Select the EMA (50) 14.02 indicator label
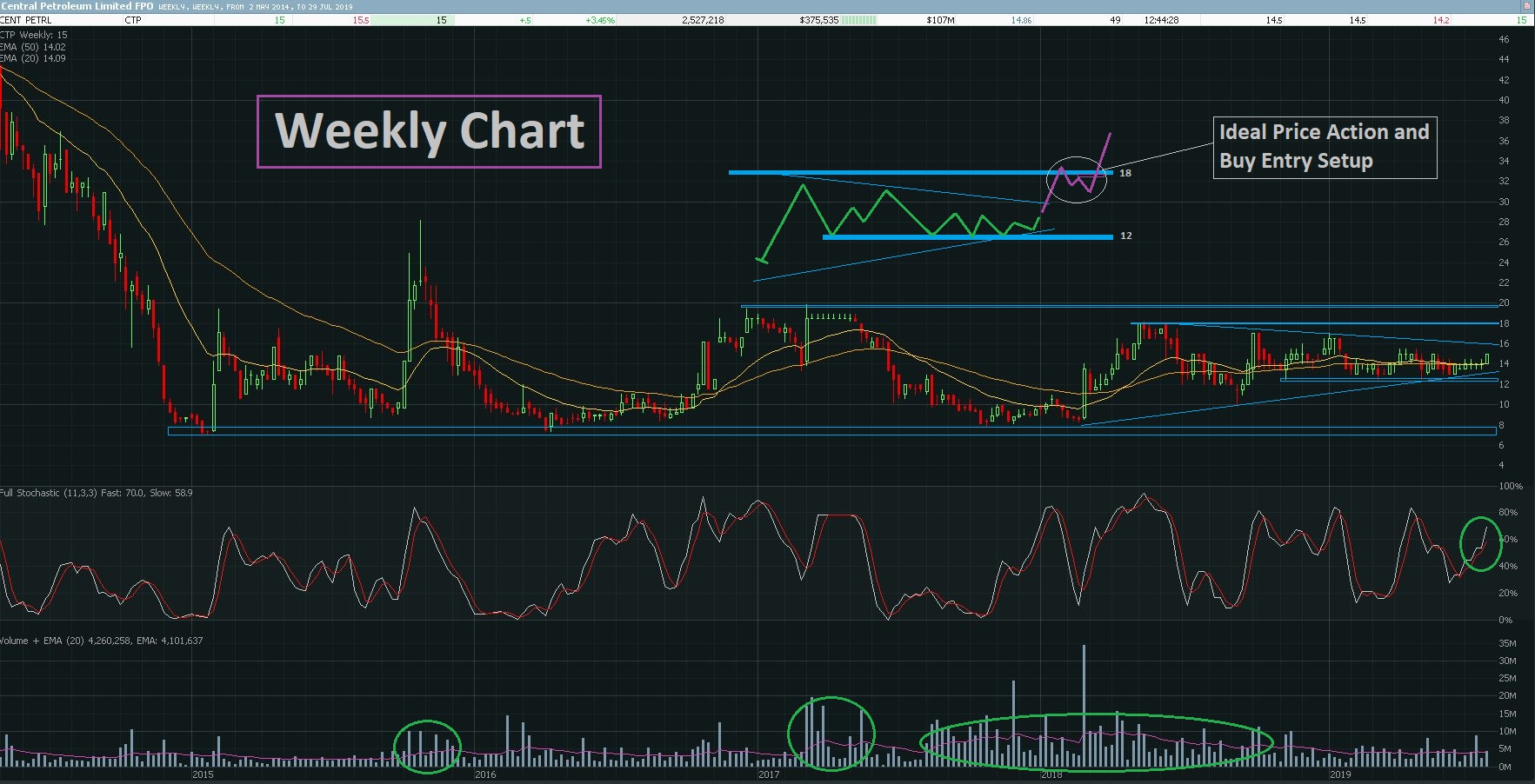The width and height of the screenshot is (1535, 784). pos(33,47)
